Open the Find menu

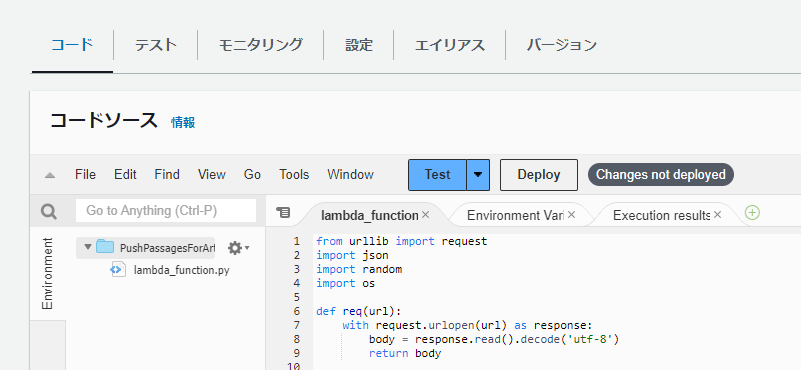pyautogui.click(x=167, y=175)
